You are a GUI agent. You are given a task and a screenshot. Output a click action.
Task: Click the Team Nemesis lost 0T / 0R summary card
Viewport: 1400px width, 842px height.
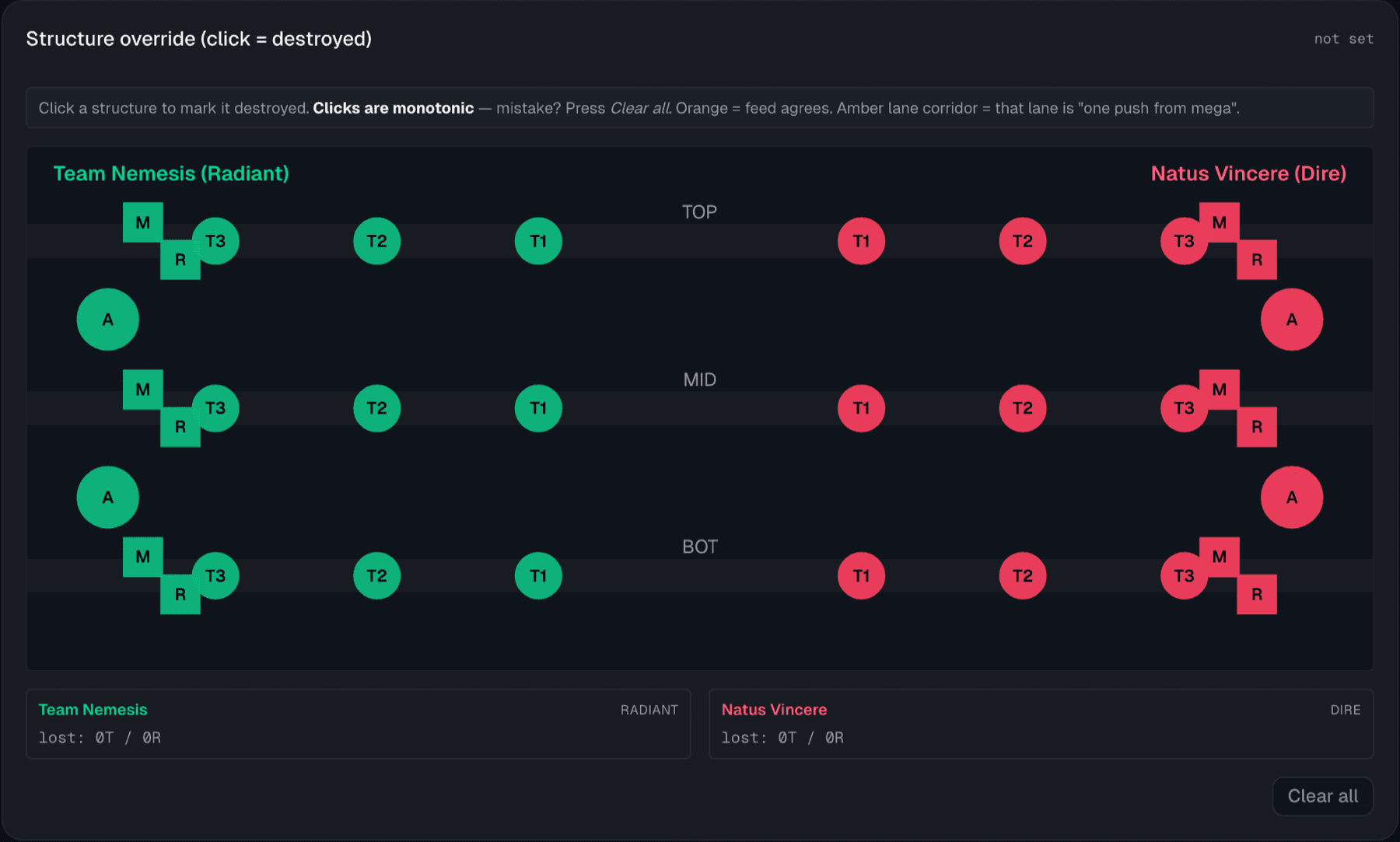[x=359, y=724]
